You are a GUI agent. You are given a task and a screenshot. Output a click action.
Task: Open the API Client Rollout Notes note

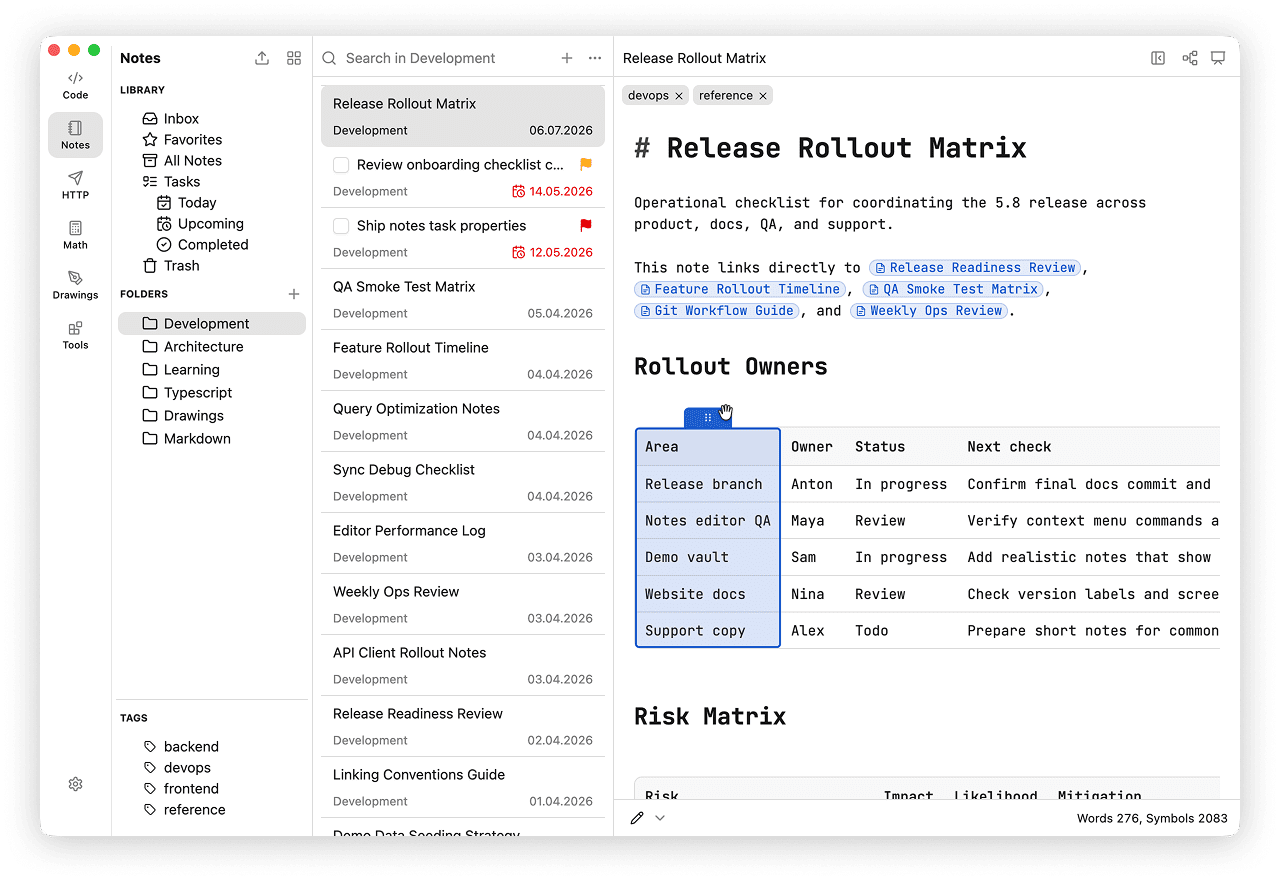[463, 665]
